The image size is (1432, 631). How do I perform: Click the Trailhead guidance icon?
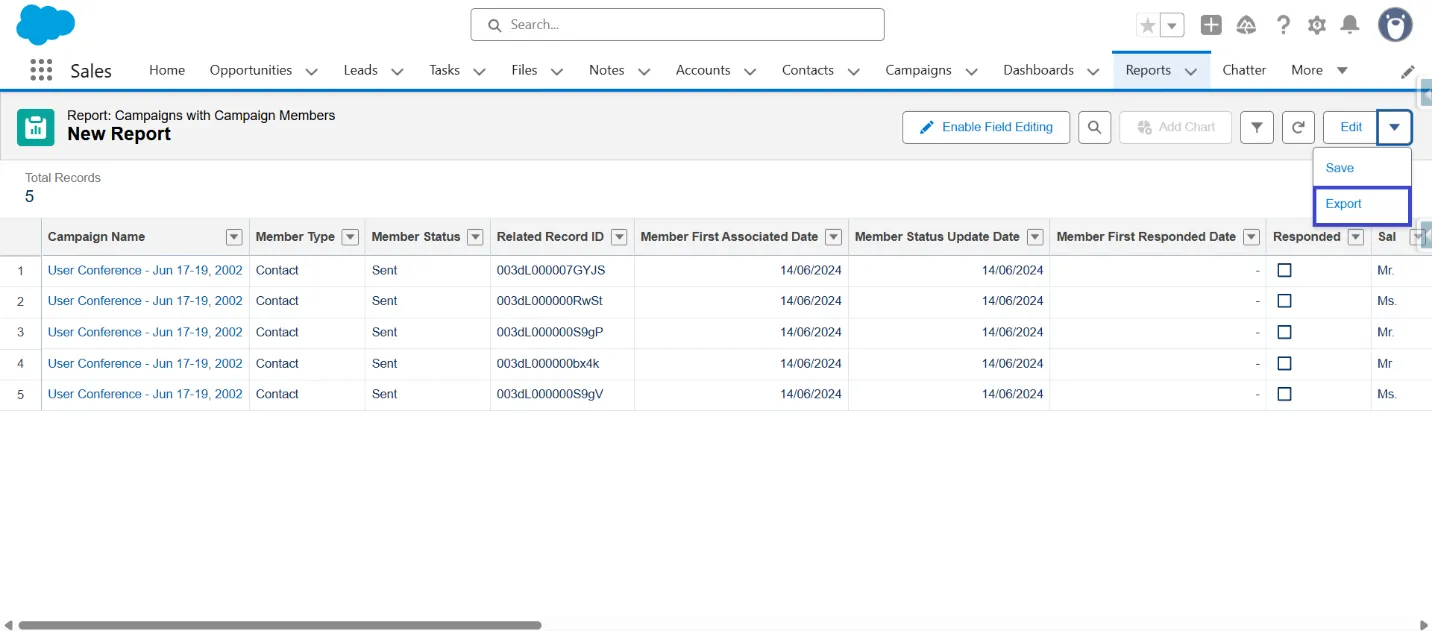(x=1246, y=25)
